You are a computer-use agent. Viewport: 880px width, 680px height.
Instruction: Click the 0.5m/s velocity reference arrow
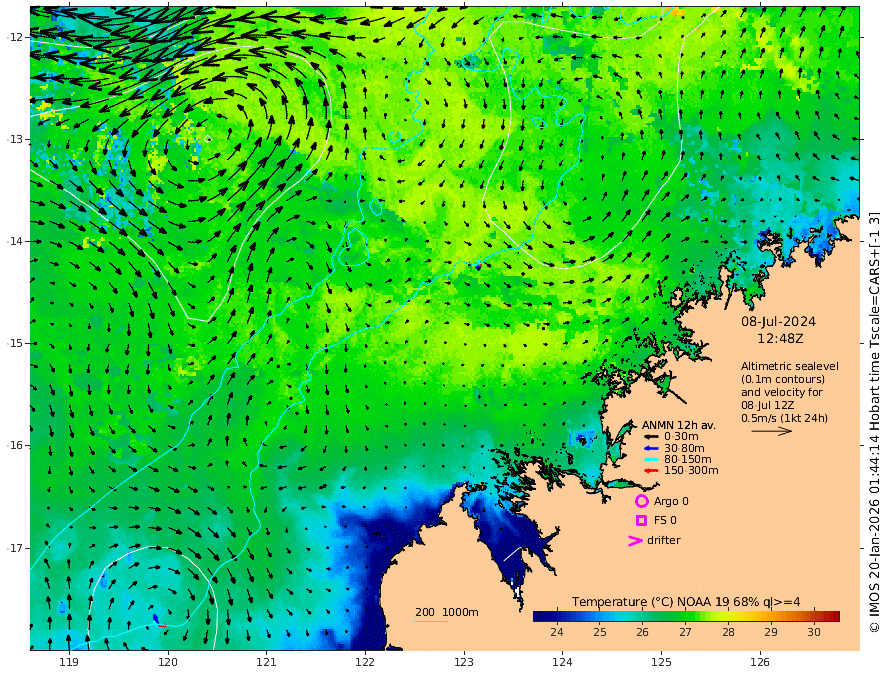click(772, 431)
